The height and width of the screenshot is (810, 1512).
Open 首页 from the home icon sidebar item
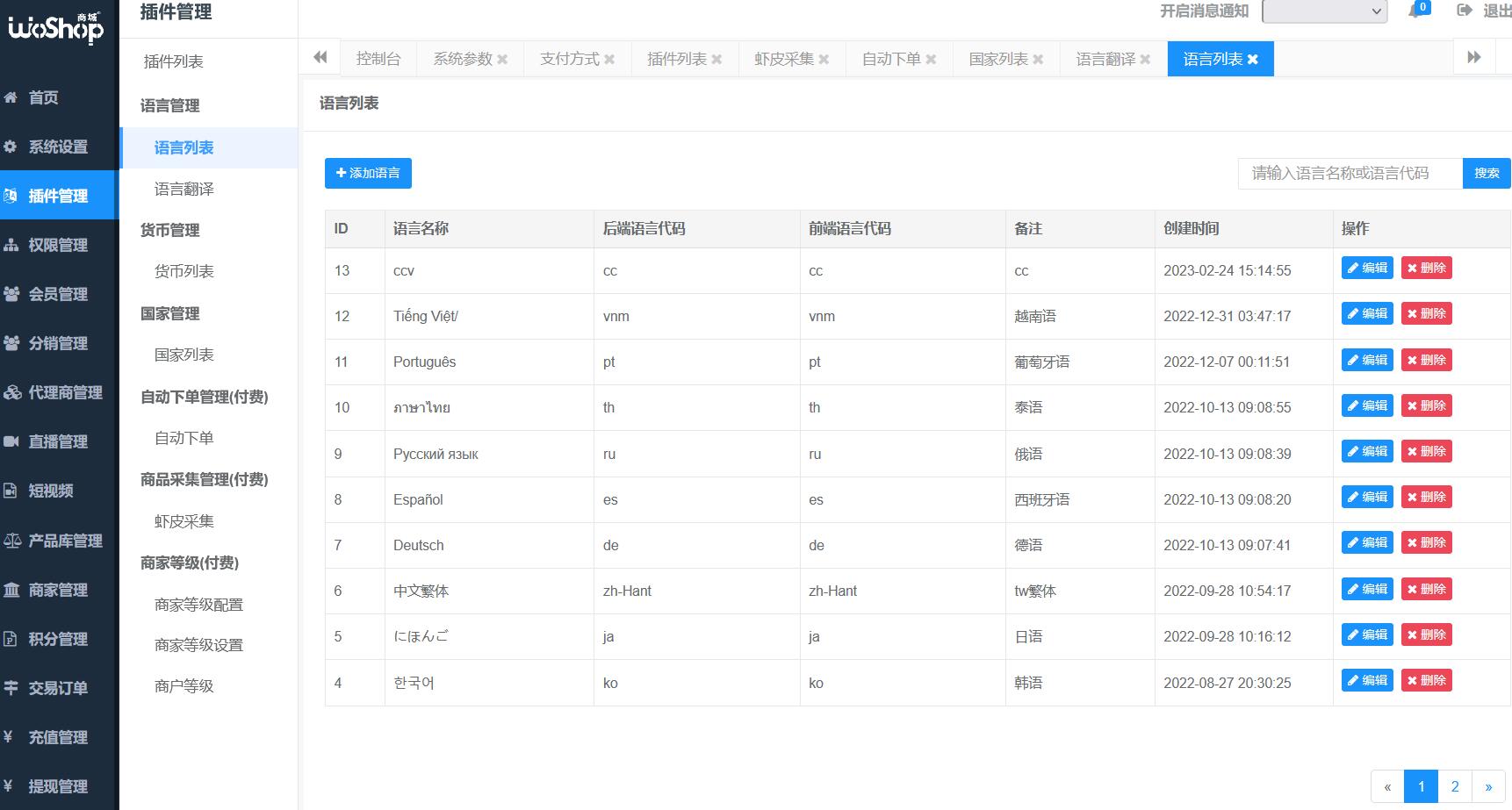coord(44,97)
